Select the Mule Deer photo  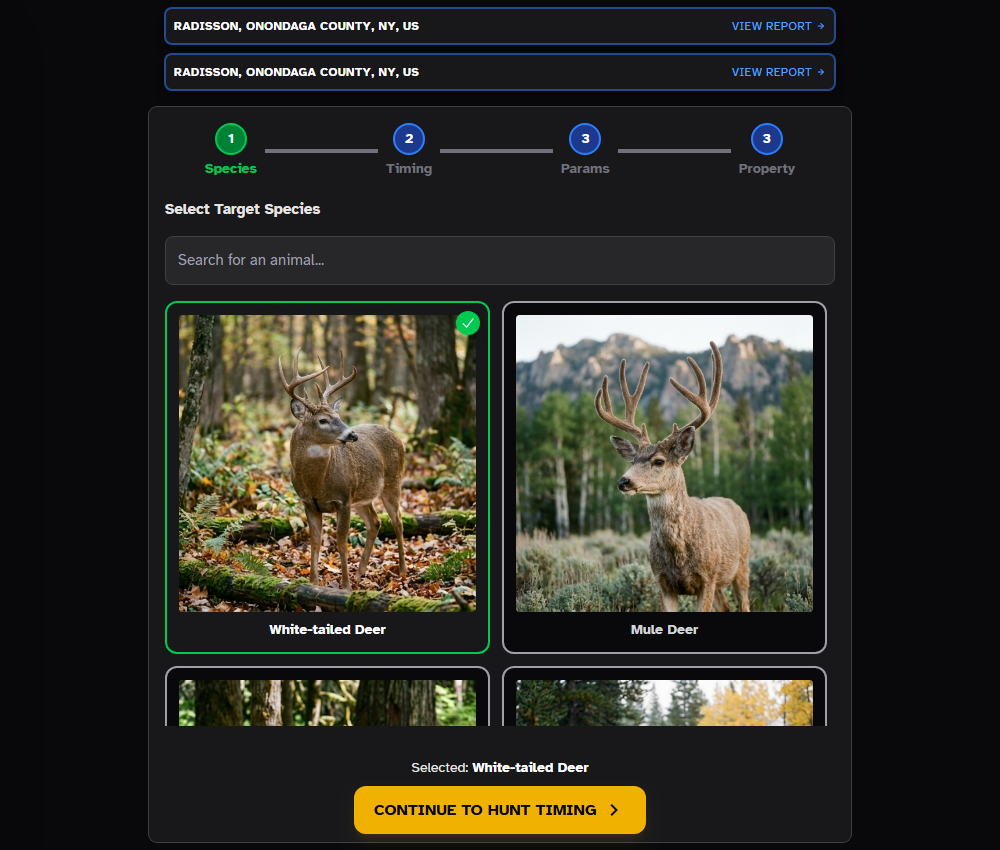click(x=664, y=464)
